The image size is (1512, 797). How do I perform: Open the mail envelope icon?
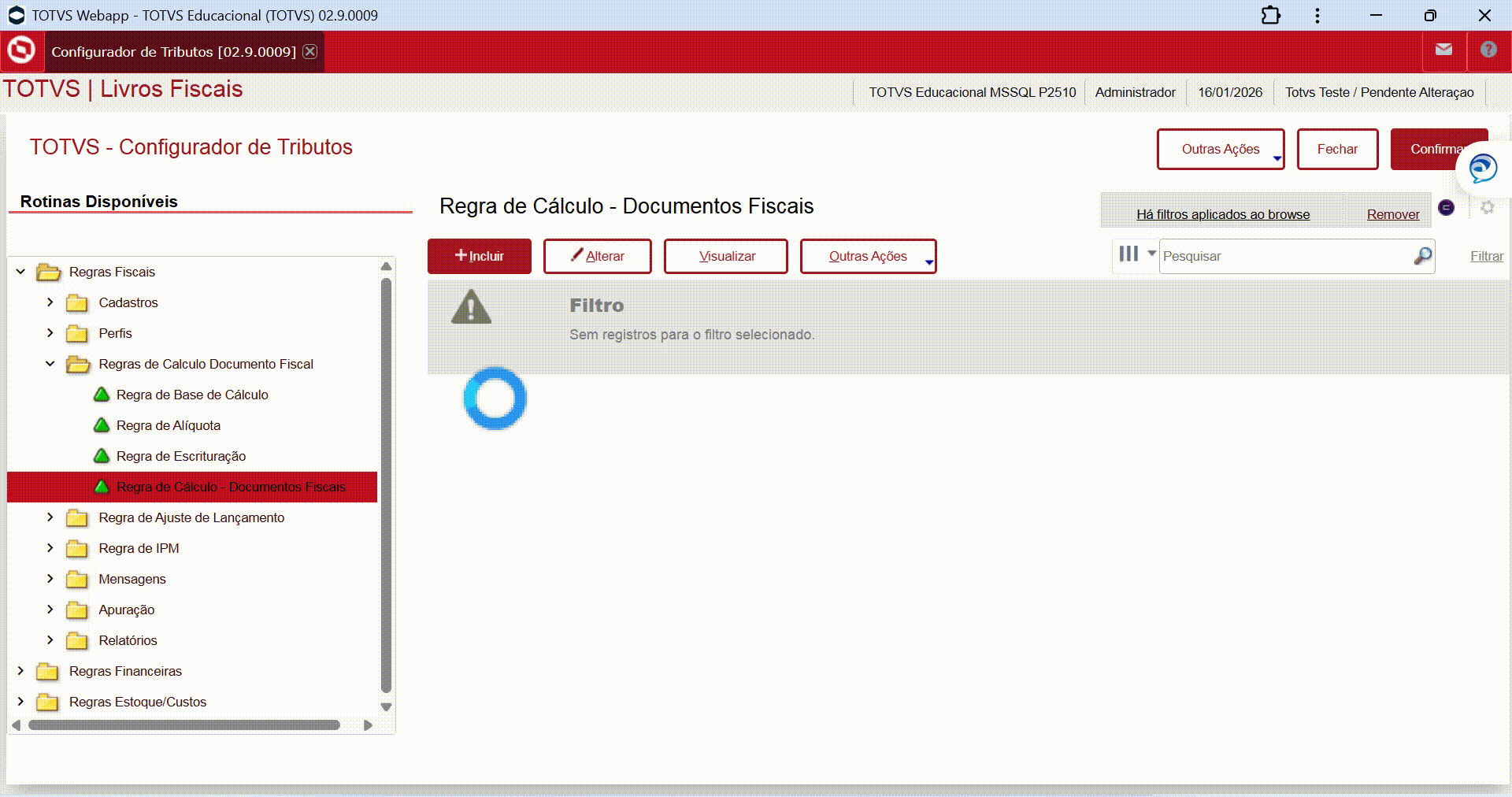click(x=1443, y=50)
